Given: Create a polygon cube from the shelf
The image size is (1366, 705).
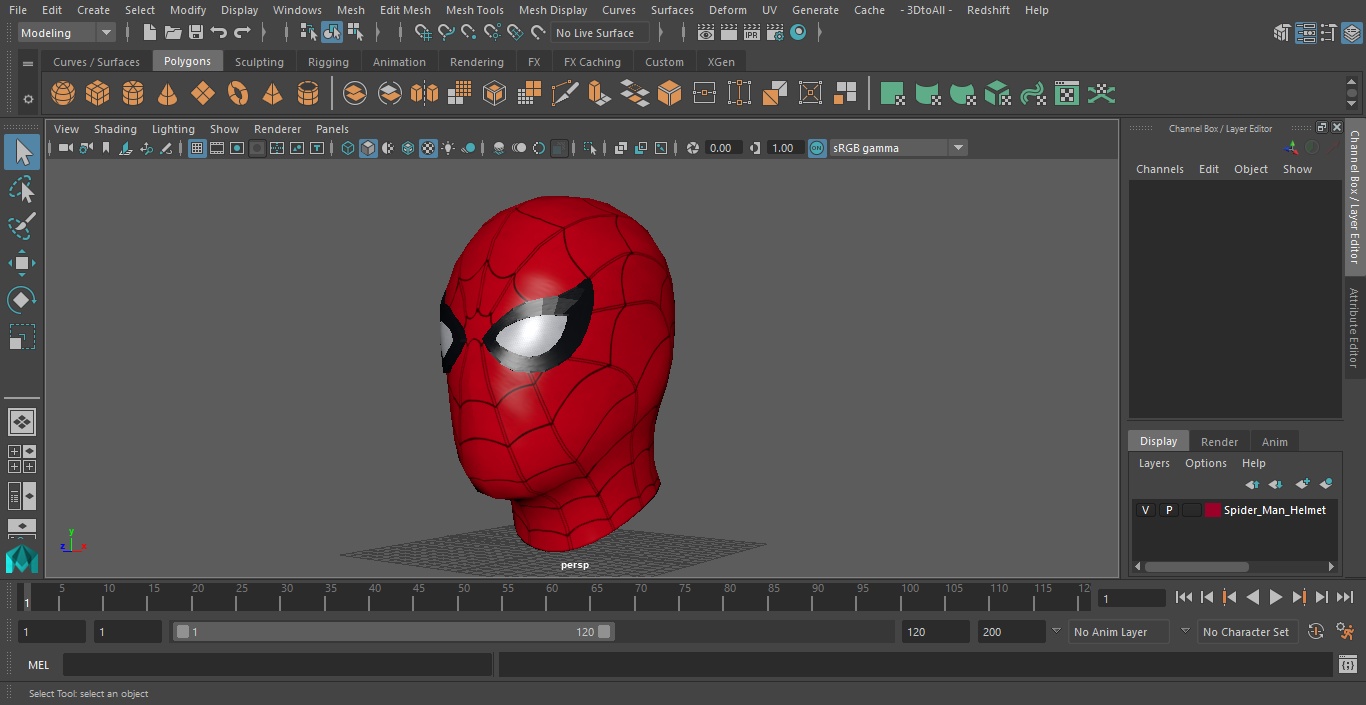Looking at the screenshot, I should tap(98, 94).
